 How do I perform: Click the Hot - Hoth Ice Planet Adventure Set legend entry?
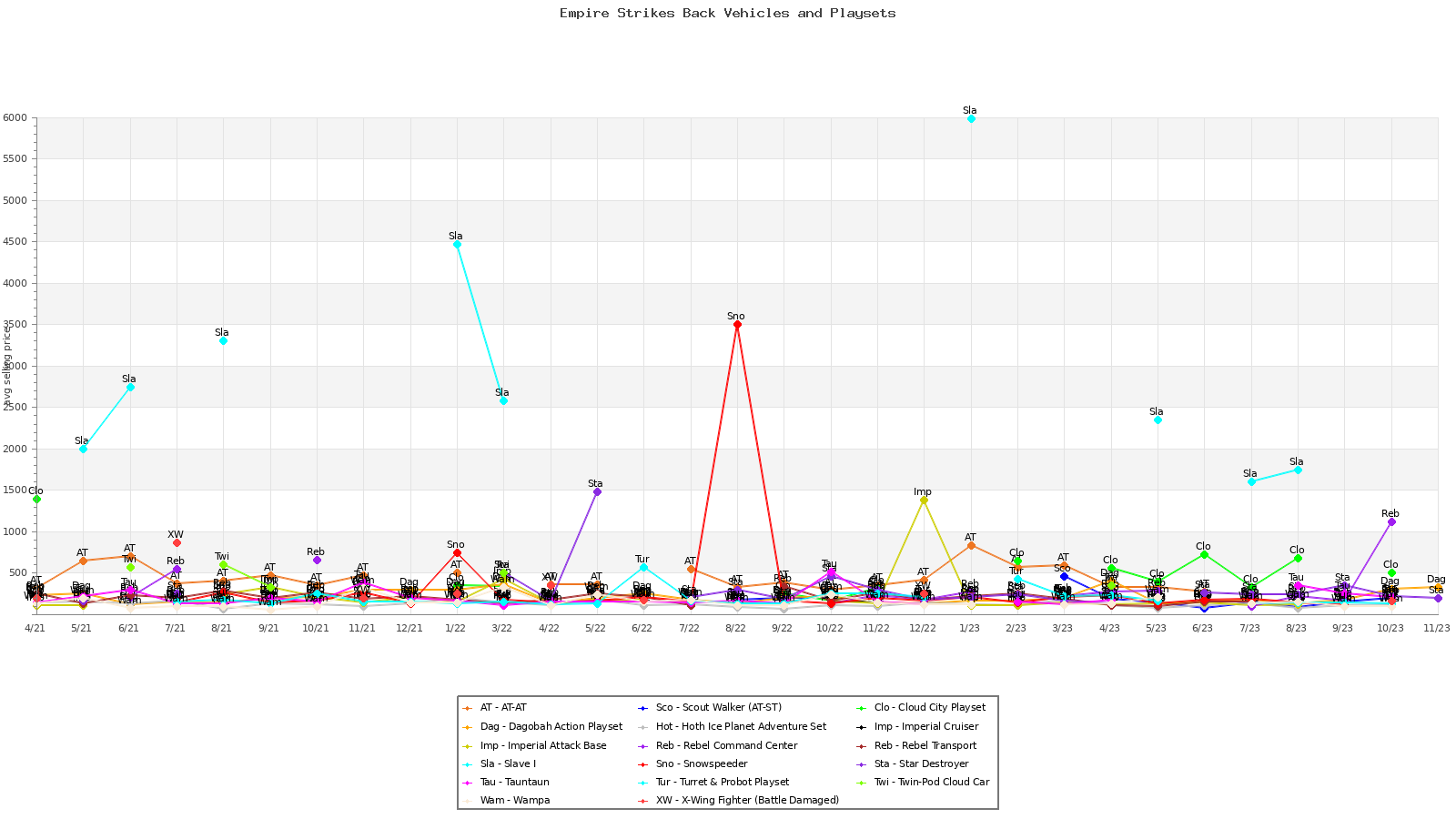(x=732, y=726)
